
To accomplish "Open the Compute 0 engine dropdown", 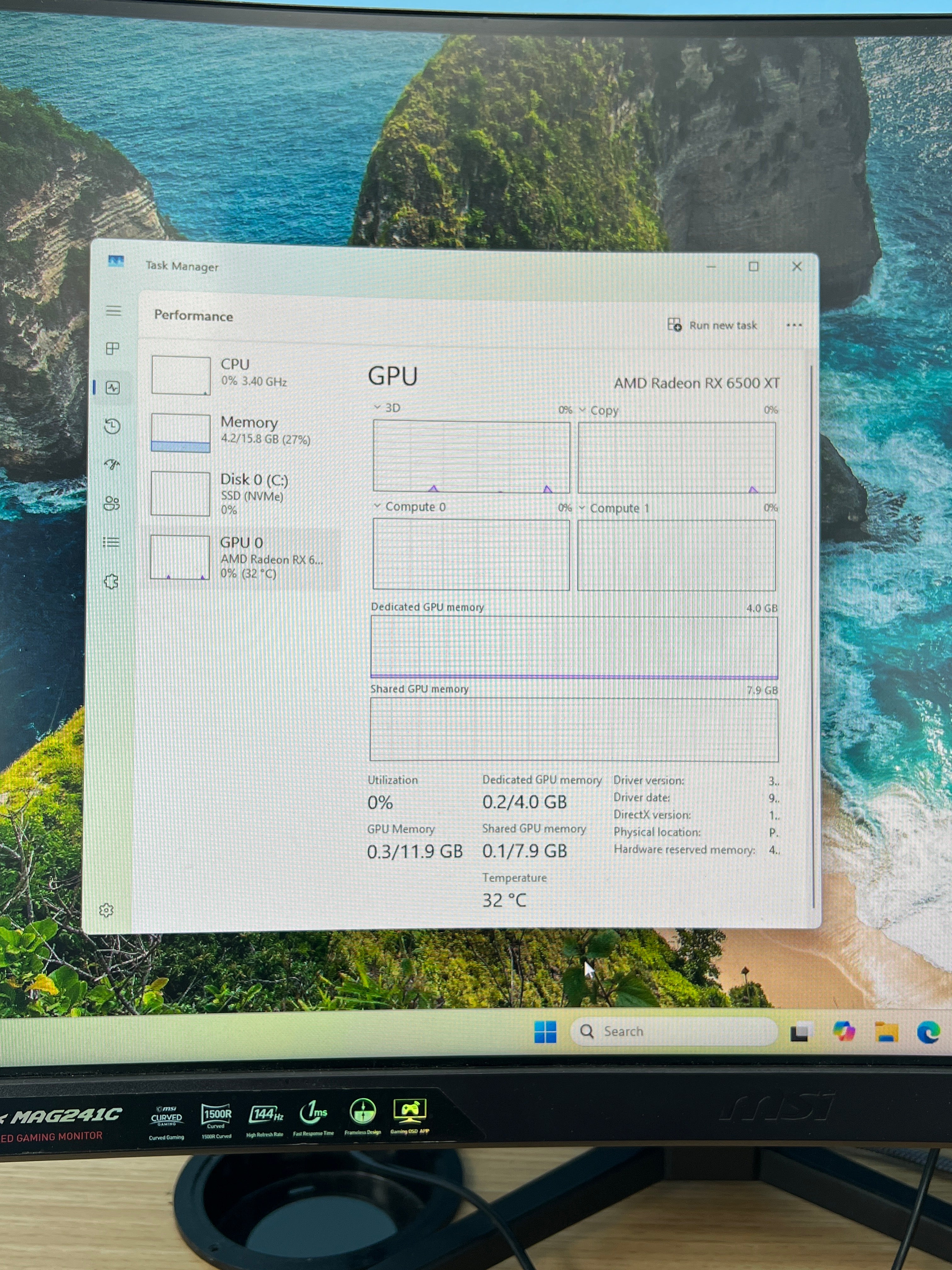I will [x=410, y=507].
